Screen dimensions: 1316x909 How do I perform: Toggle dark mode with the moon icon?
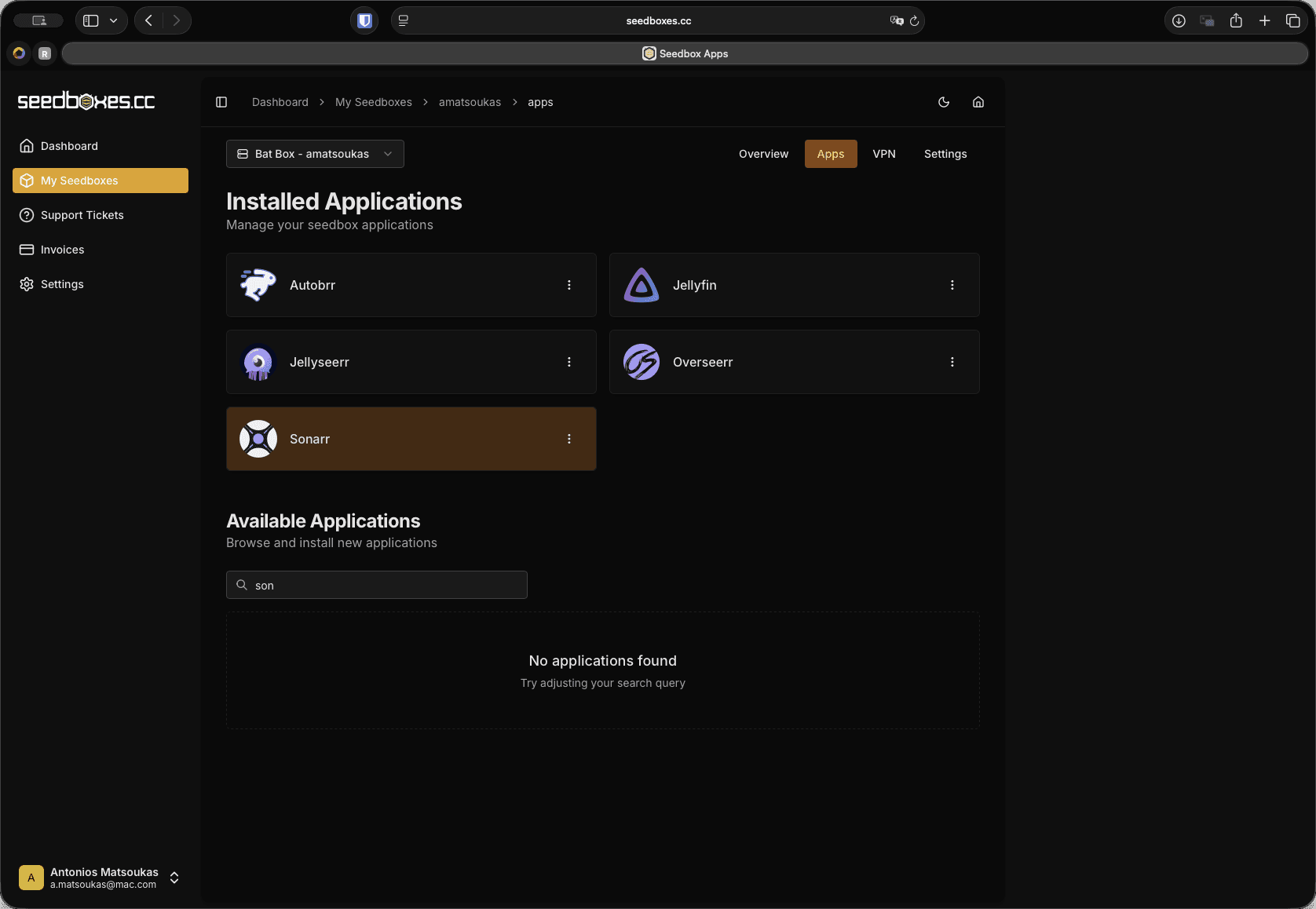(x=944, y=102)
